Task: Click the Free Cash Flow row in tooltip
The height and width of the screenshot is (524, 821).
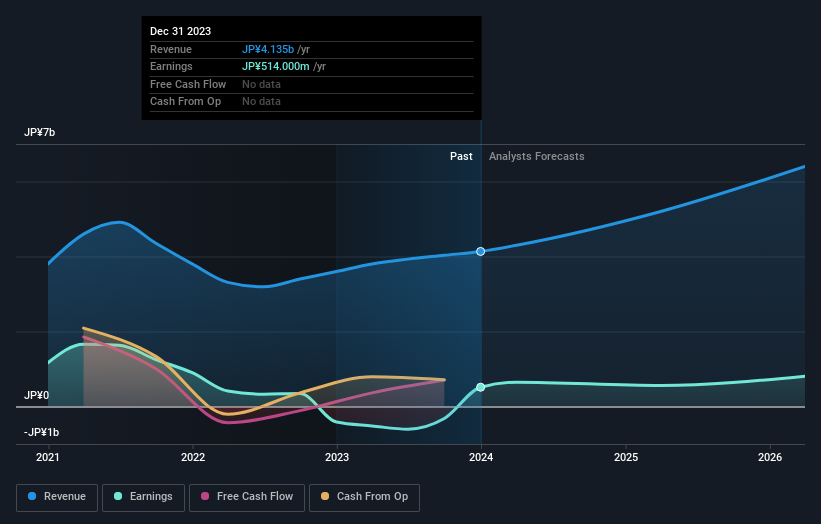Action: (312, 84)
